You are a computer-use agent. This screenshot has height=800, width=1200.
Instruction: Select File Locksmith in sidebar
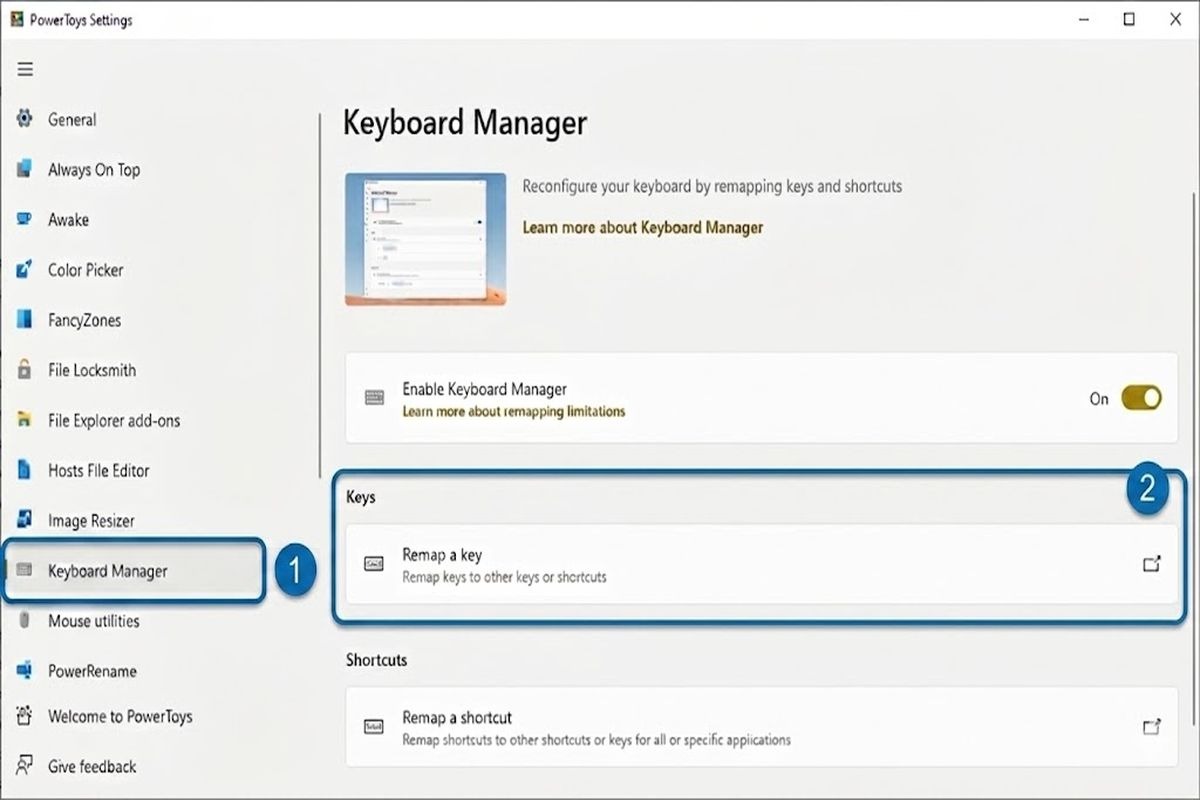pyautogui.click(x=92, y=370)
